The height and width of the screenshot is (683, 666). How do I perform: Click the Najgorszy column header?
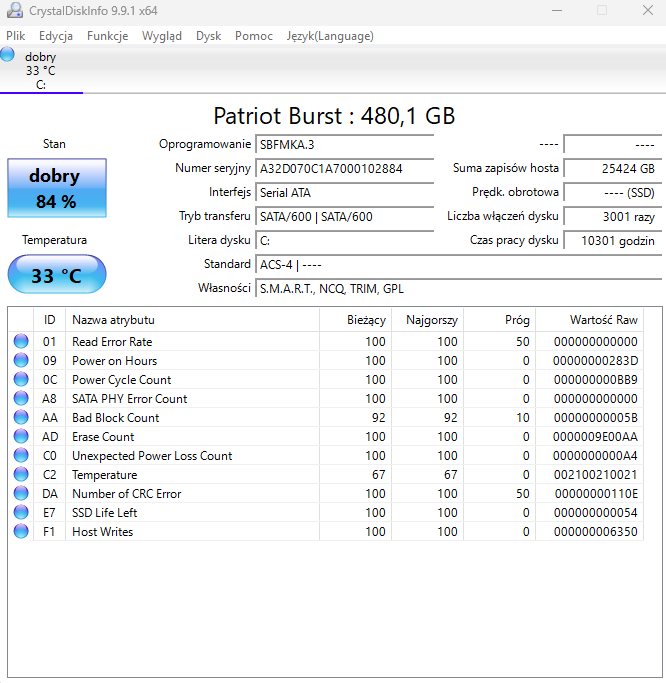click(427, 320)
